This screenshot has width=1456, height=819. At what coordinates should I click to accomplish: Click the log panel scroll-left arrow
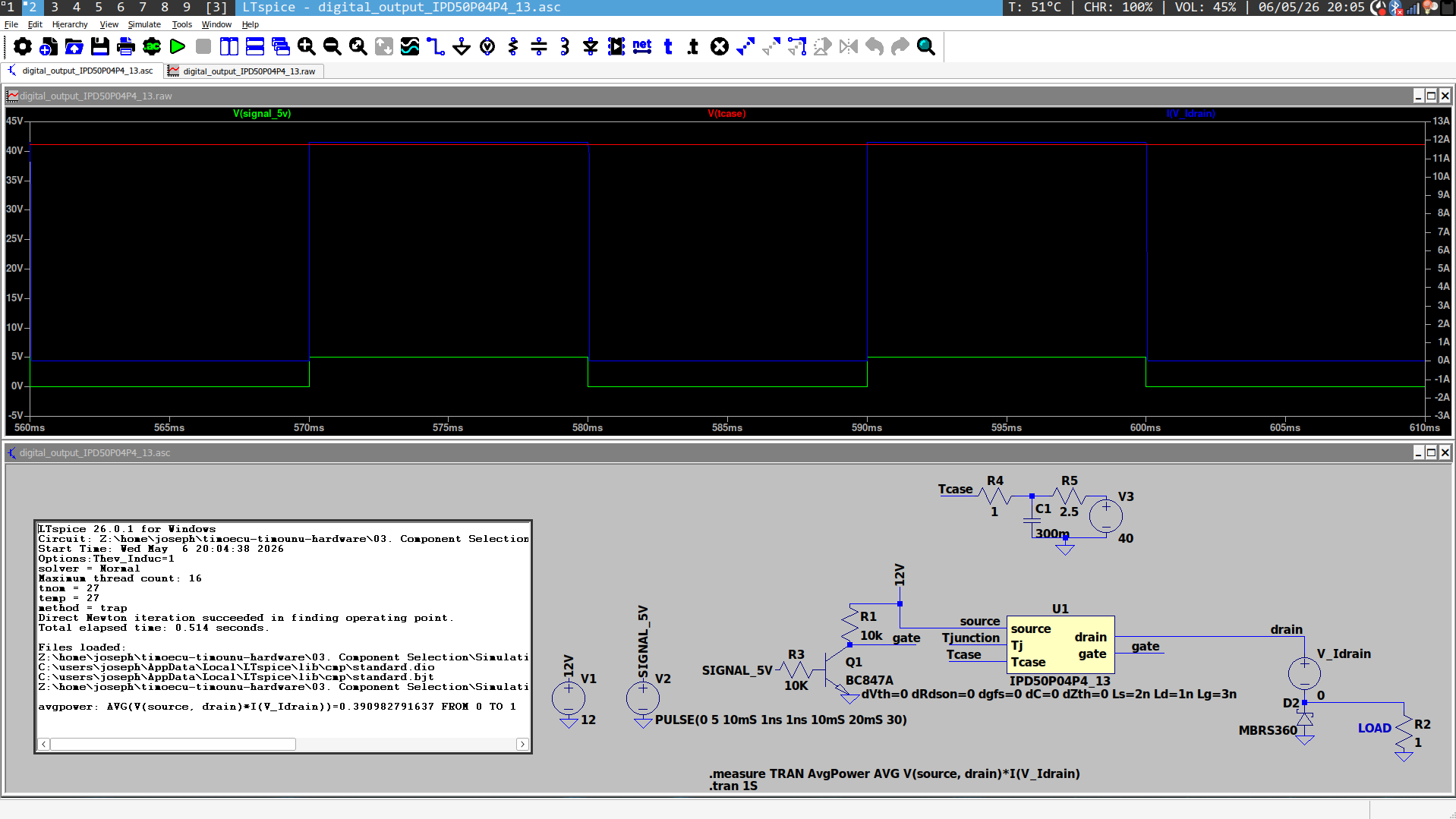click(44, 745)
